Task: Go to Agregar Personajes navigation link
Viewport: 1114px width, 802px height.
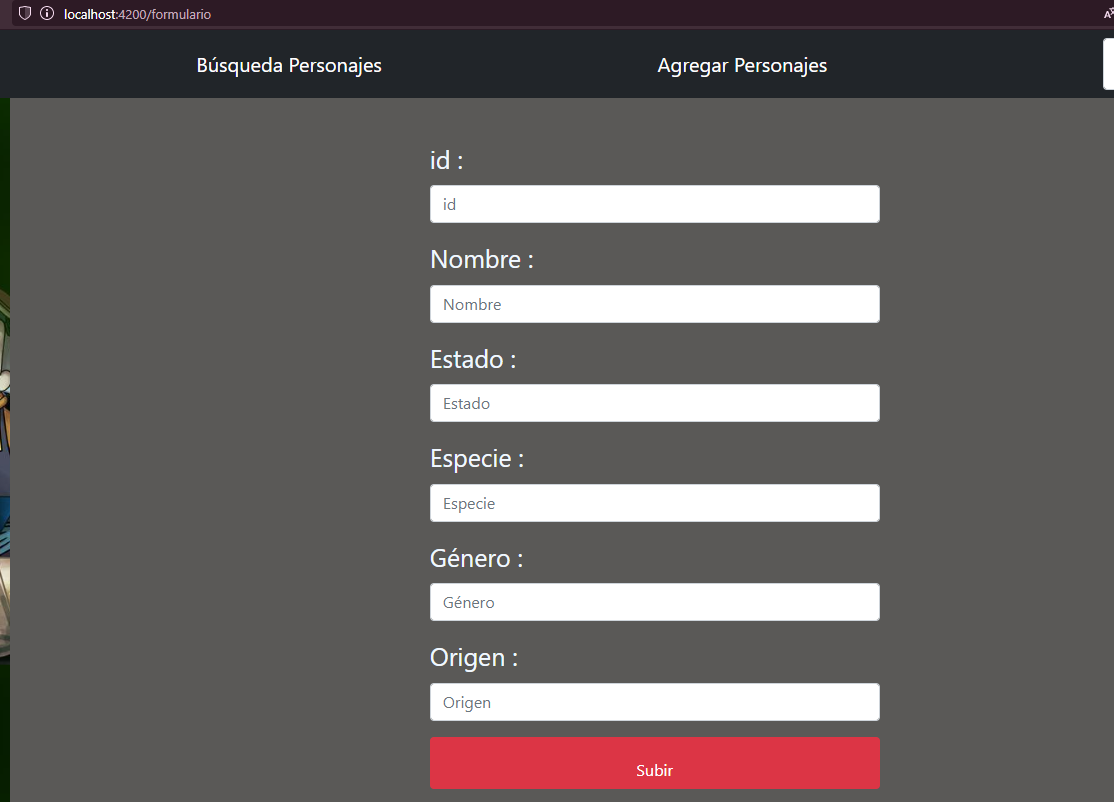Action: click(742, 65)
